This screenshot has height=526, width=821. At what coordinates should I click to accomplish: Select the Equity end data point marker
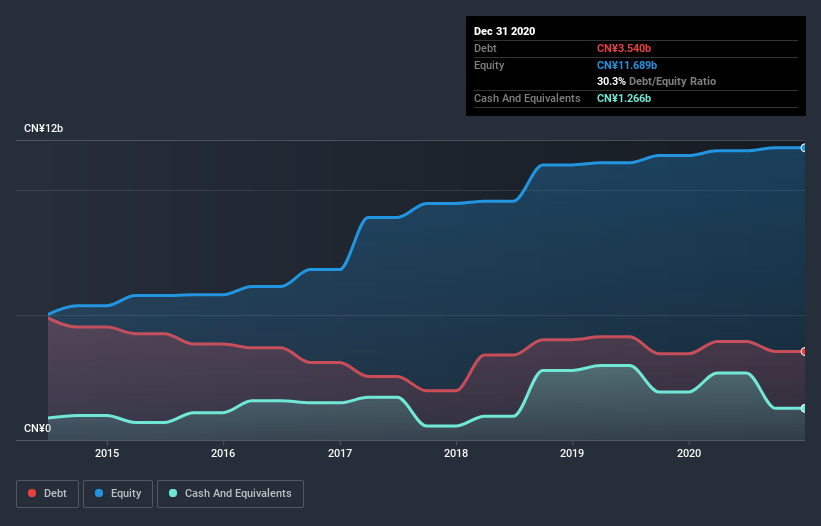click(x=804, y=148)
